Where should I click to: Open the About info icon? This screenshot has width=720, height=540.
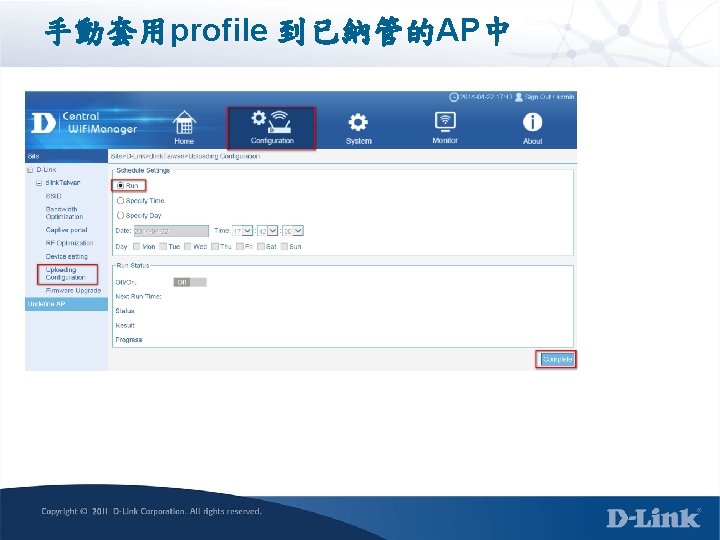[532, 122]
